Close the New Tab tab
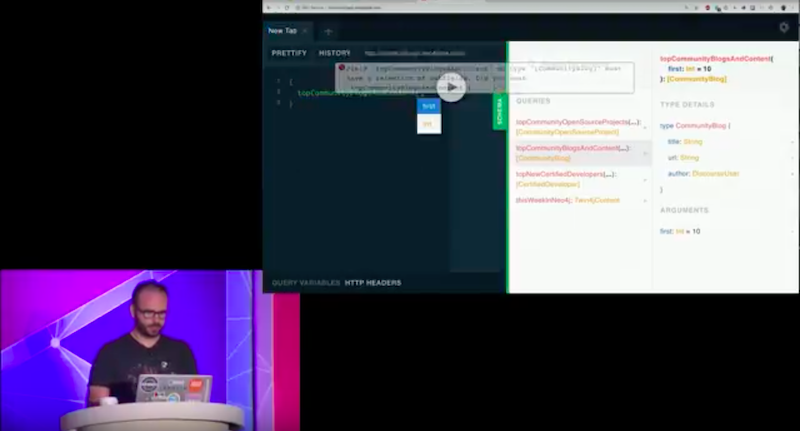Screen dimensions: 800x431 point(305,31)
